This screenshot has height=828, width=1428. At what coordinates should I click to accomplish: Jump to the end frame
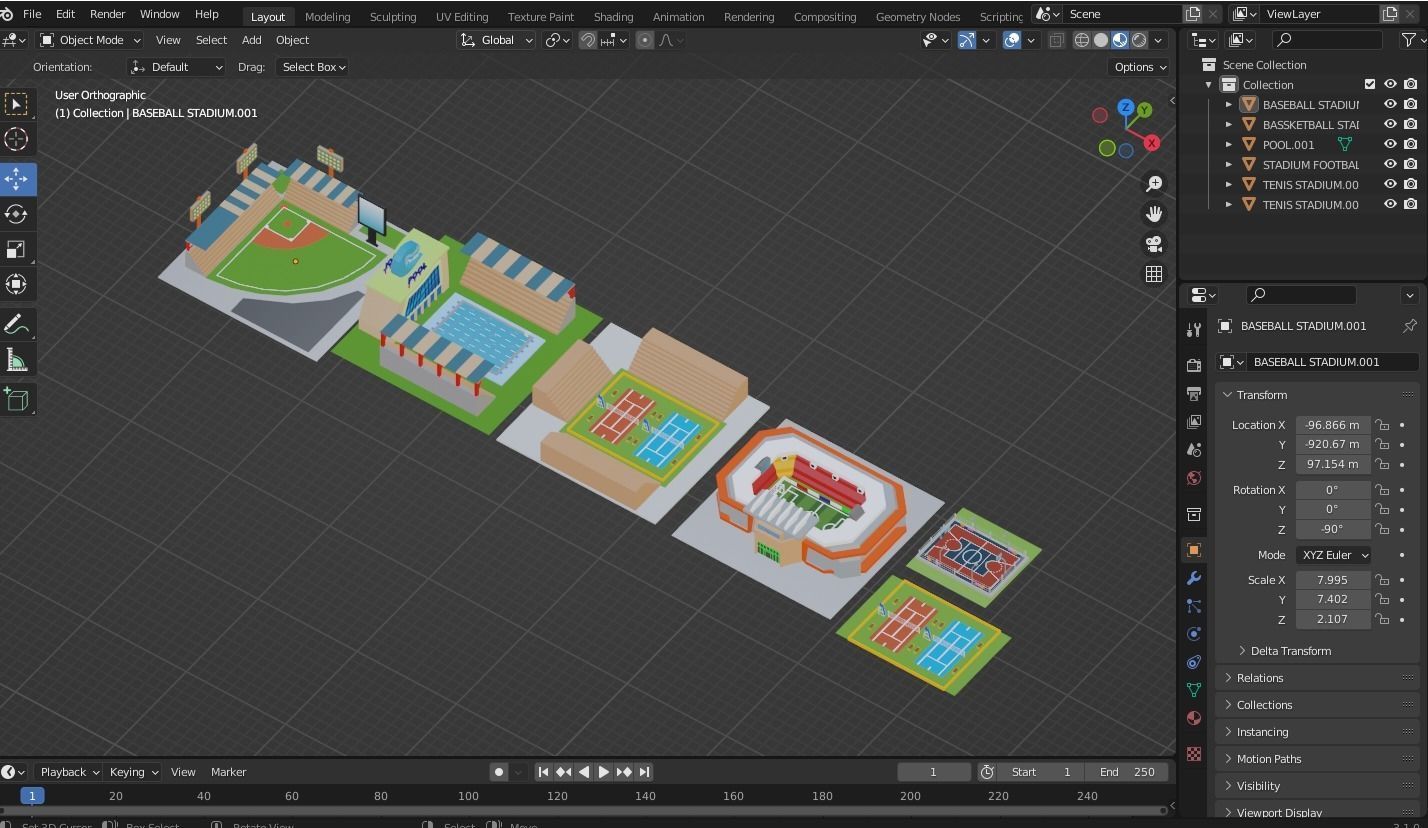644,772
